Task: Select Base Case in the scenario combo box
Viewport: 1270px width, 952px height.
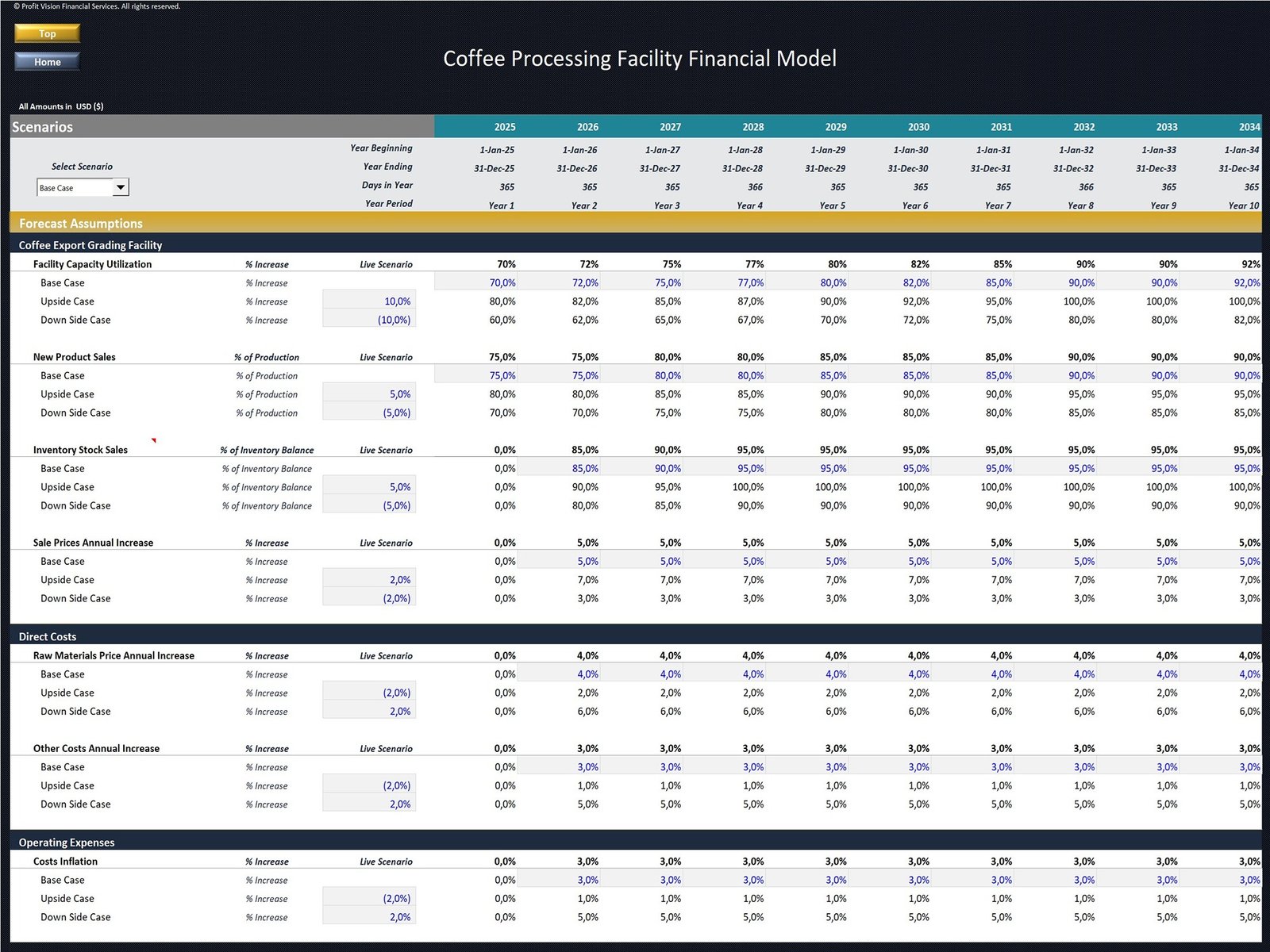Action: pos(71,187)
